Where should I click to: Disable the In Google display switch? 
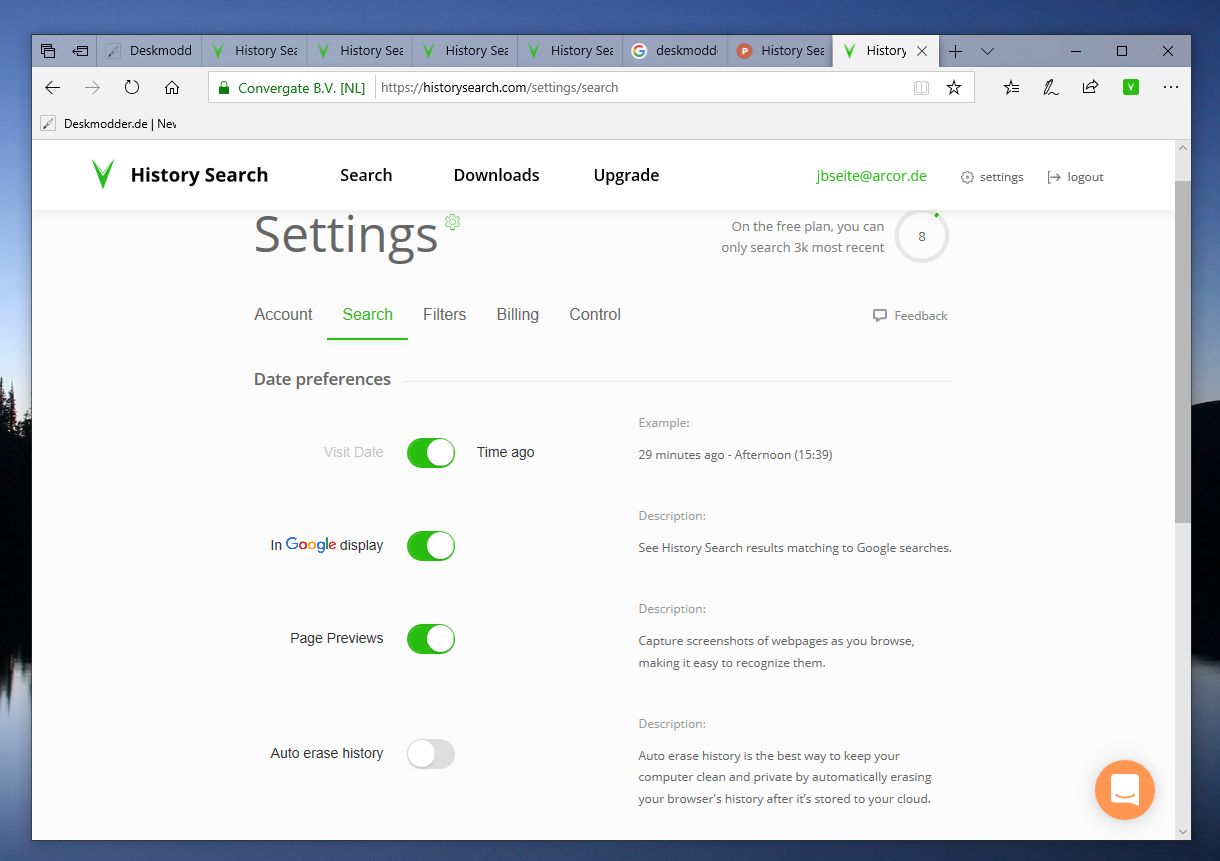[431, 546]
